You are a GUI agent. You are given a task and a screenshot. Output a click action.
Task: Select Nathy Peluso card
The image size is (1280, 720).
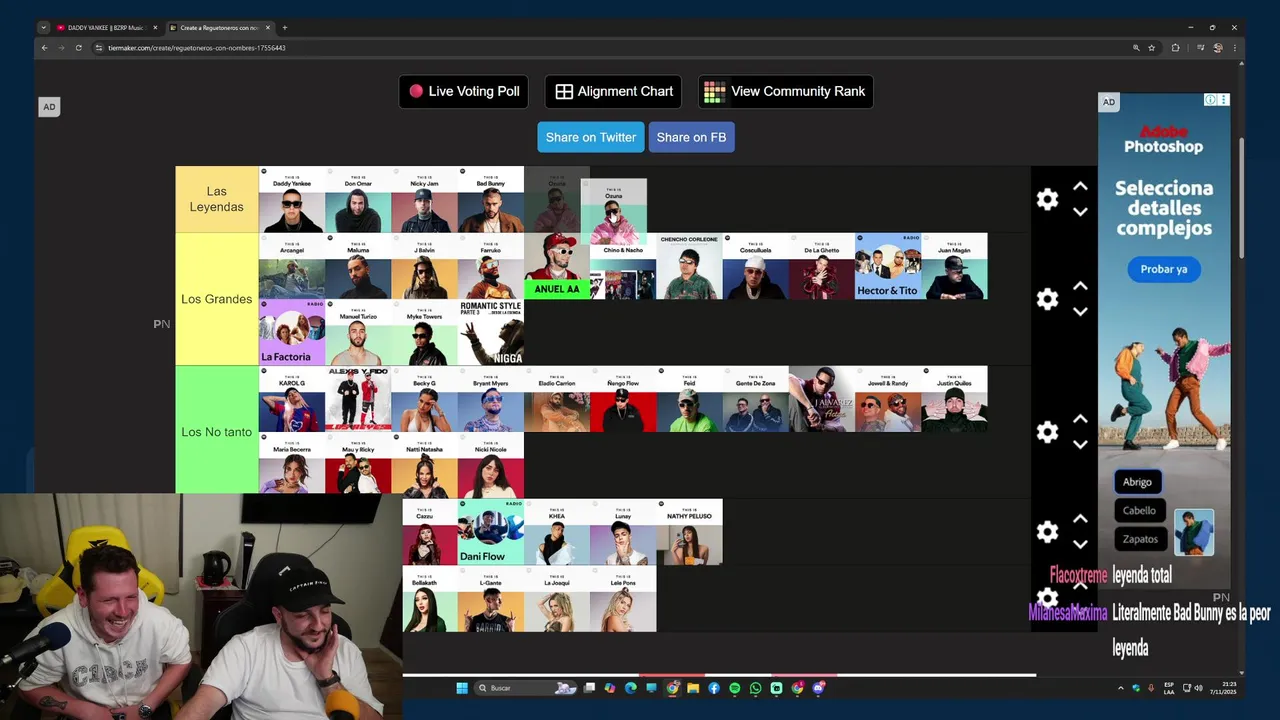pyautogui.click(x=689, y=532)
